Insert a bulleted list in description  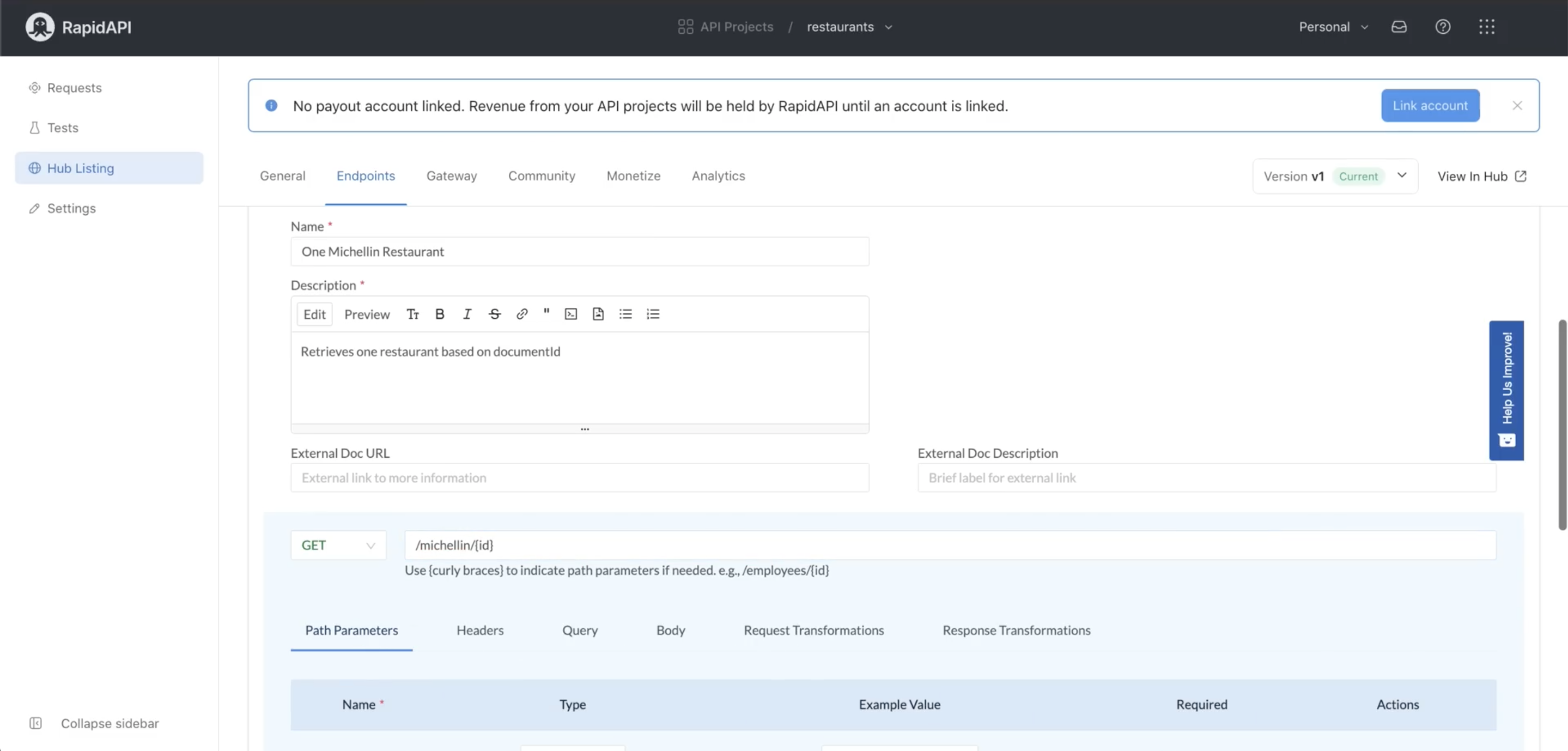pyautogui.click(x=625, y=314)
